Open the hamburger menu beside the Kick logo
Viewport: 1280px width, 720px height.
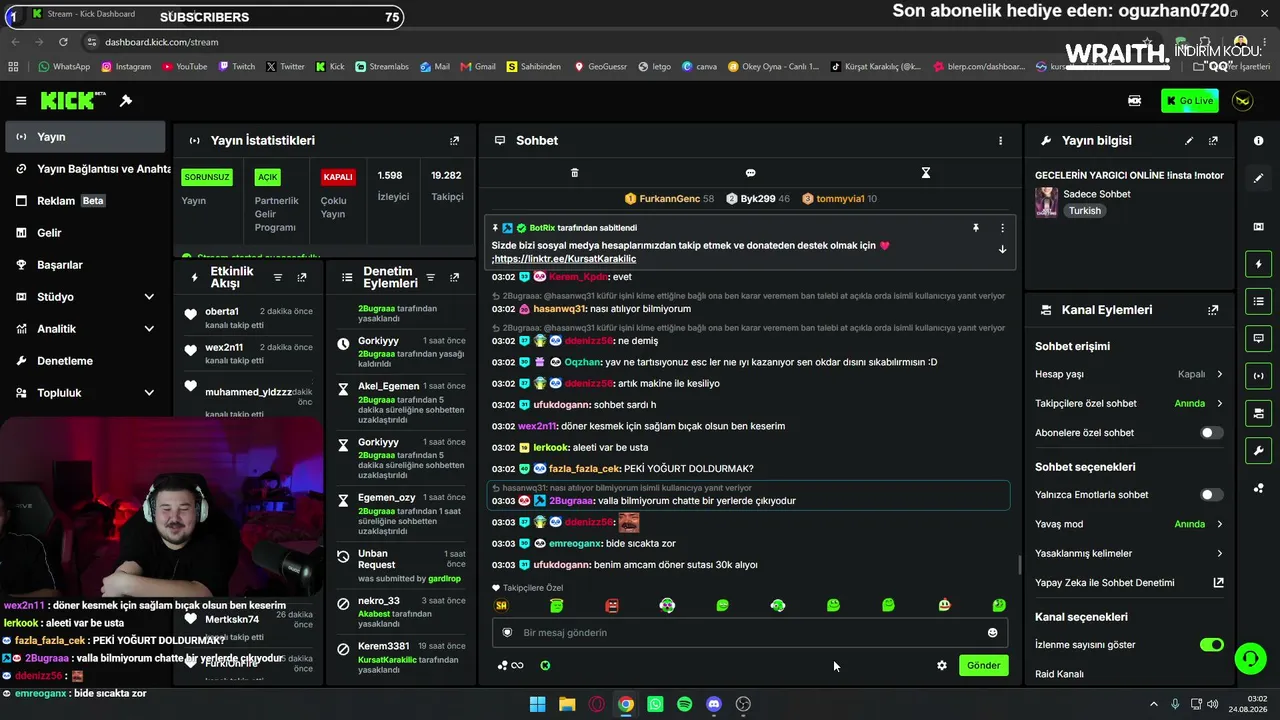pyautogui.click(x=21, y=101)
